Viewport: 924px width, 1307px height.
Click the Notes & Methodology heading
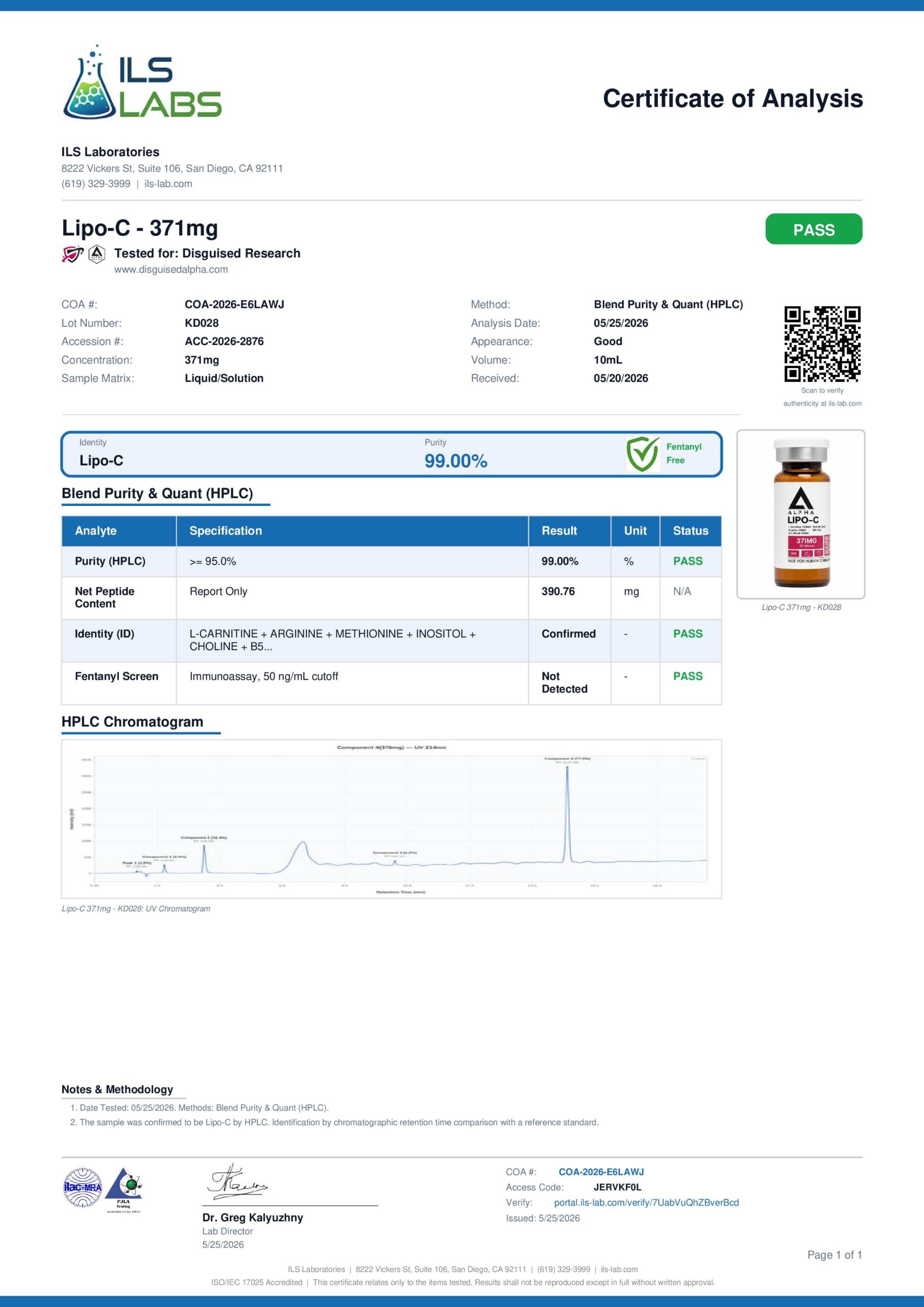[117, 1090]
